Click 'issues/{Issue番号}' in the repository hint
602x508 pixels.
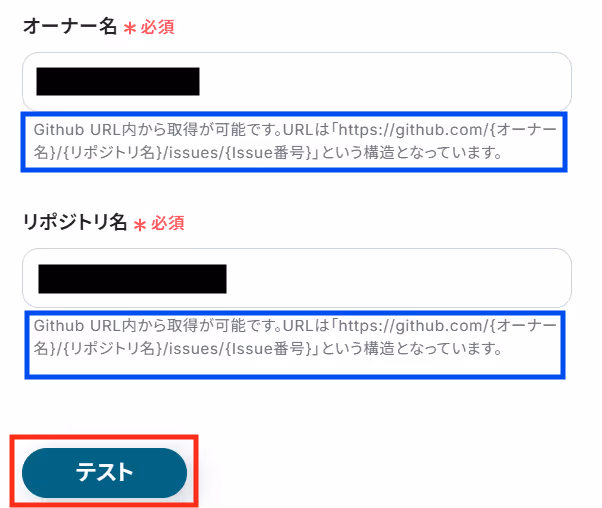pos(240,349)
